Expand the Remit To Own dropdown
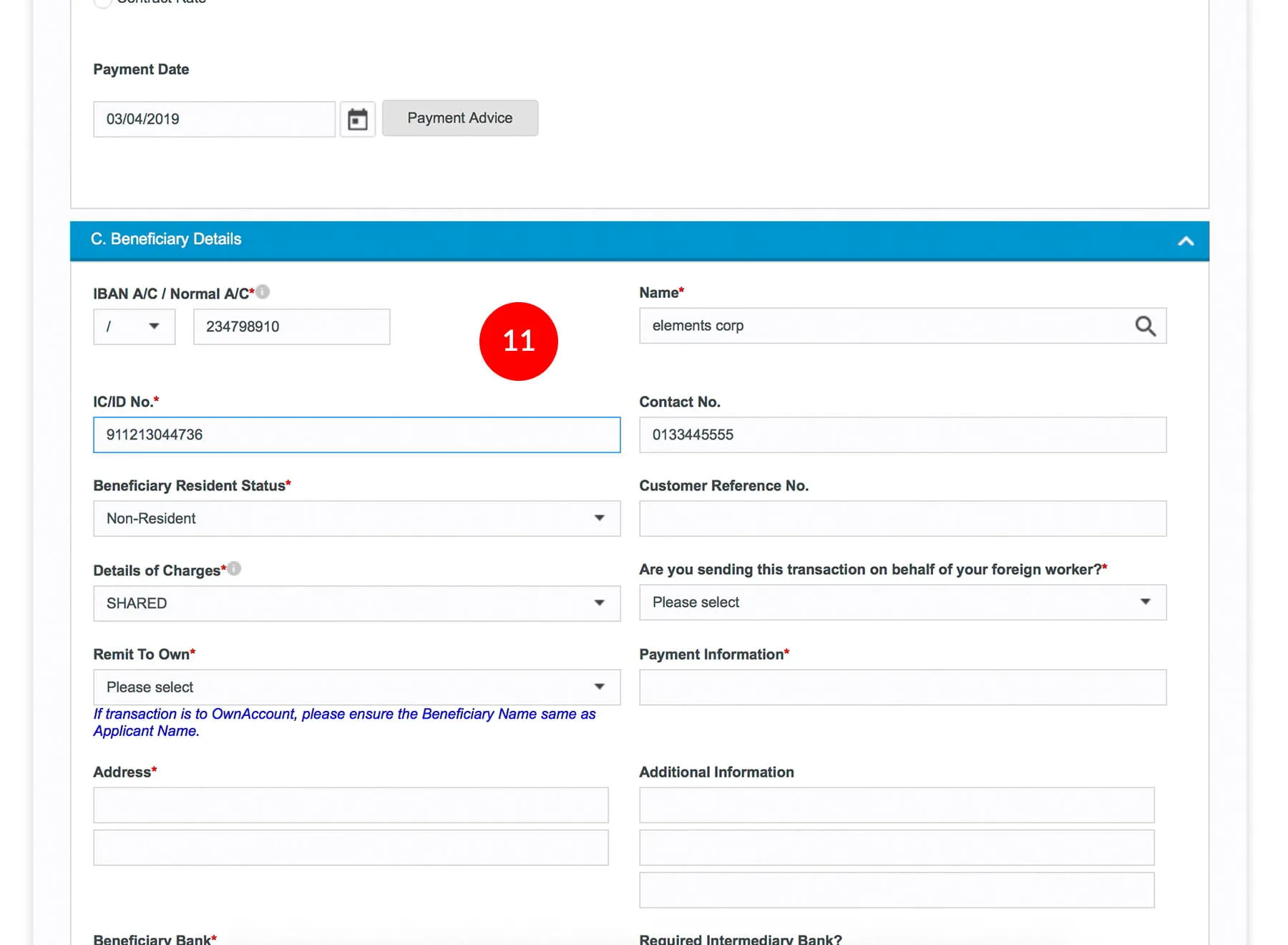This screenshot has height=945, width=1288. tap(356, 687)
